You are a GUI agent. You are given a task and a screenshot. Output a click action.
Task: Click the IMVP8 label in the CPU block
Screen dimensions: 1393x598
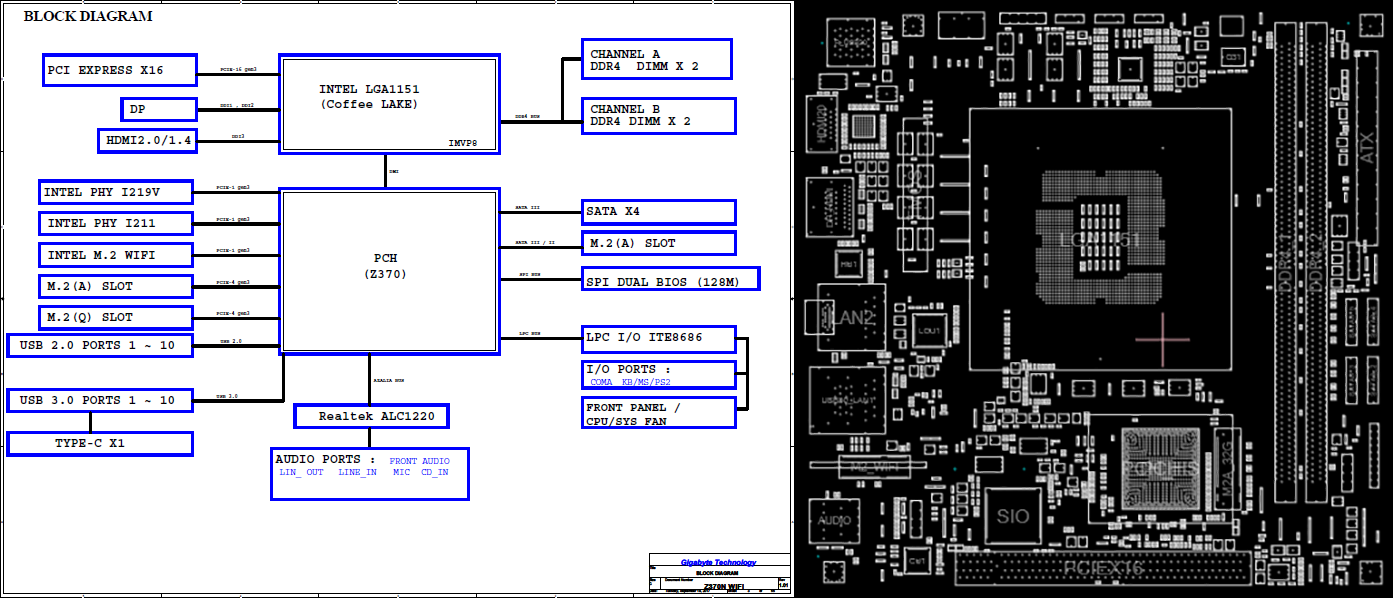click(x=462, y=143)
